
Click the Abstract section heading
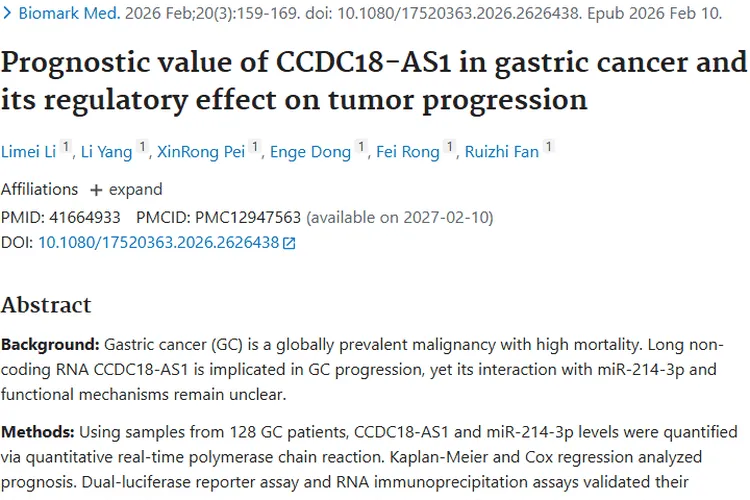click(46, 305)
